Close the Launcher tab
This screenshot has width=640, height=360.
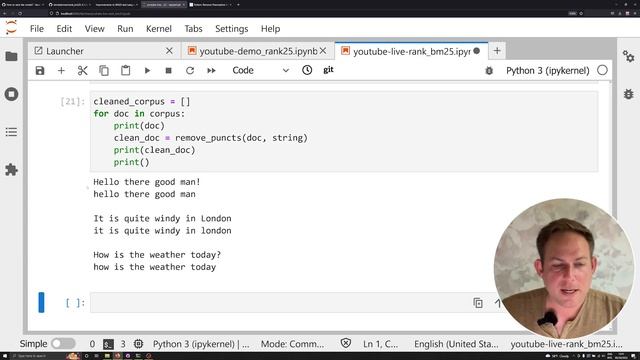point(169,51)
